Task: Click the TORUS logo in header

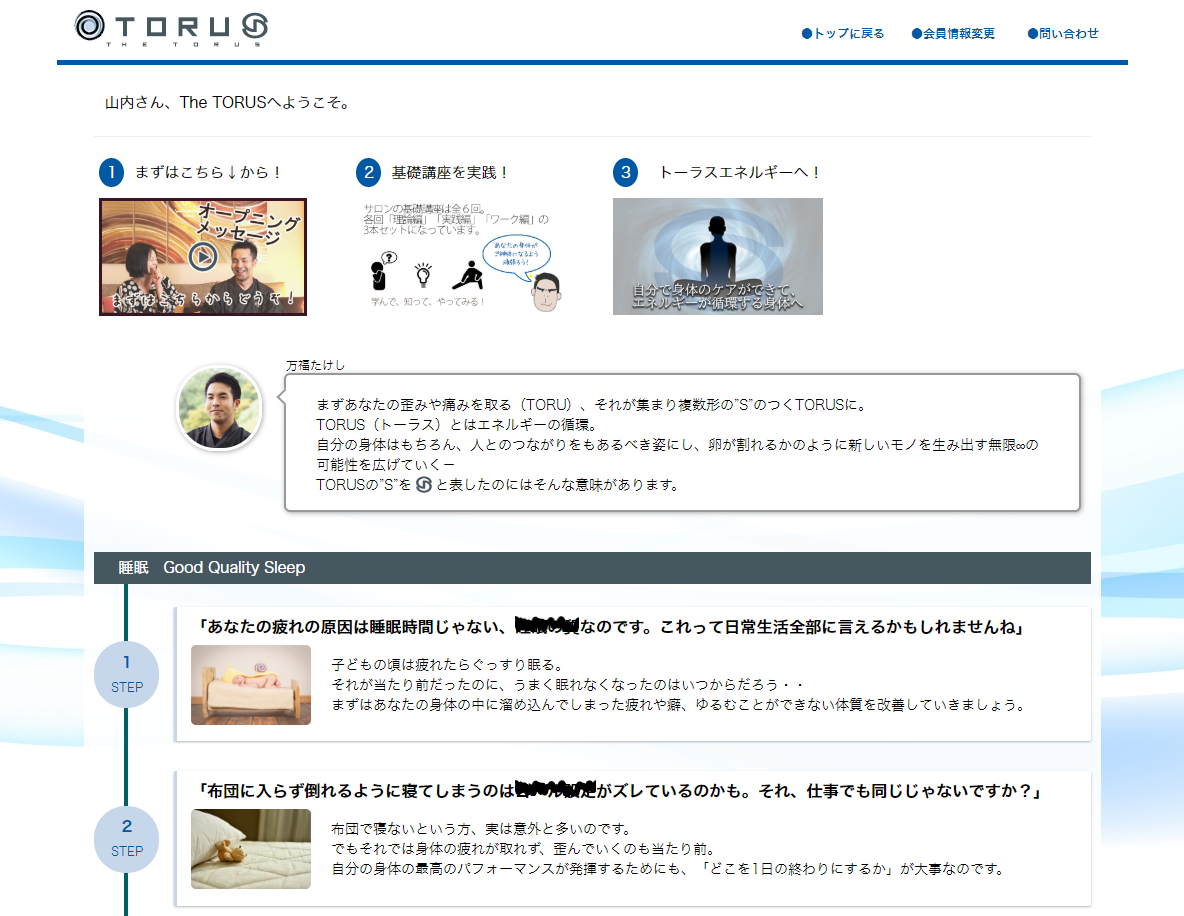Action: click(x=171, y=28)
